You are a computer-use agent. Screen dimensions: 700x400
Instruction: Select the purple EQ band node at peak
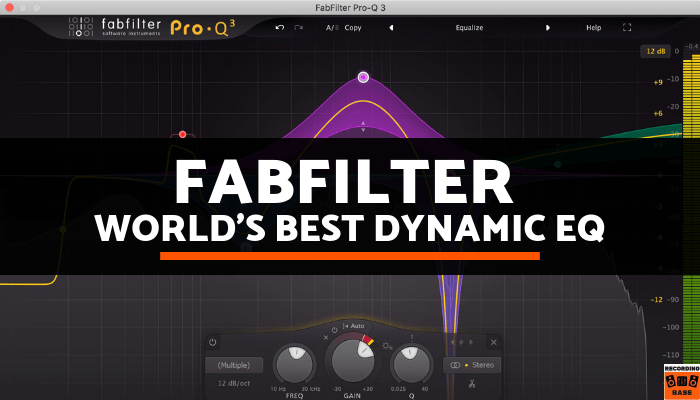click(363, 77)
